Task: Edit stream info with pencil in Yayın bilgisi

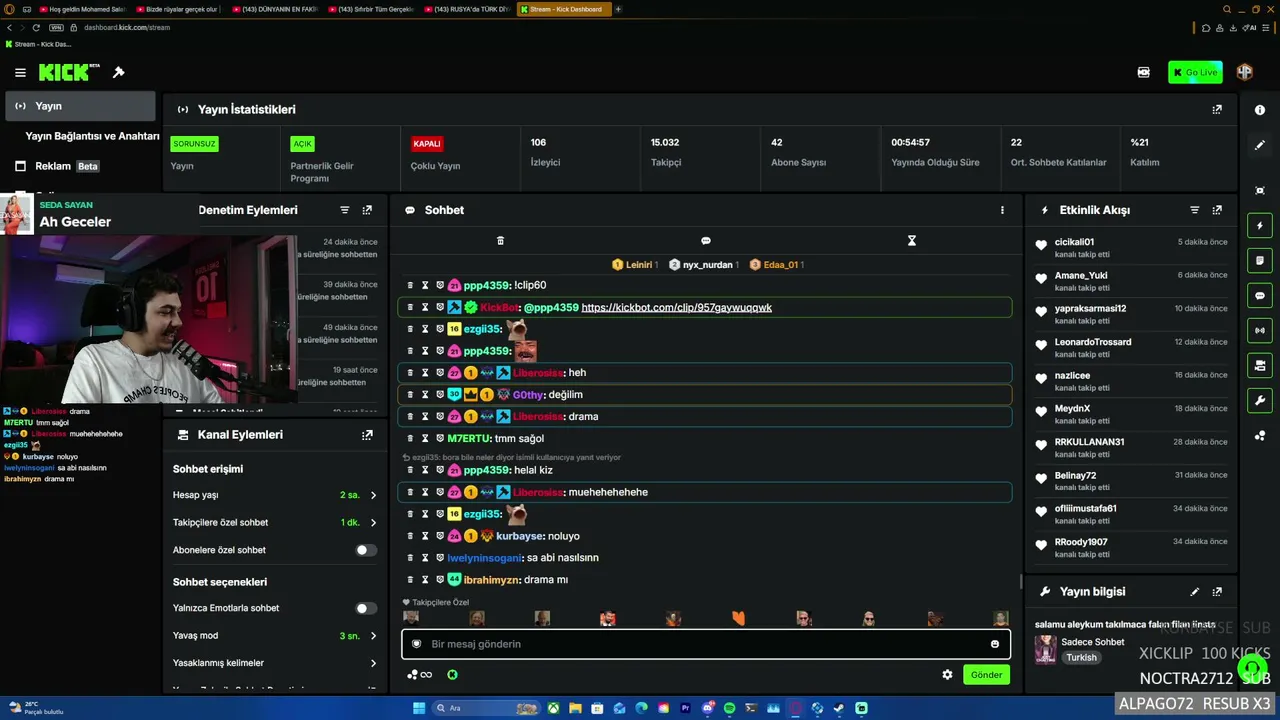Action: [x=1194, y=592]
